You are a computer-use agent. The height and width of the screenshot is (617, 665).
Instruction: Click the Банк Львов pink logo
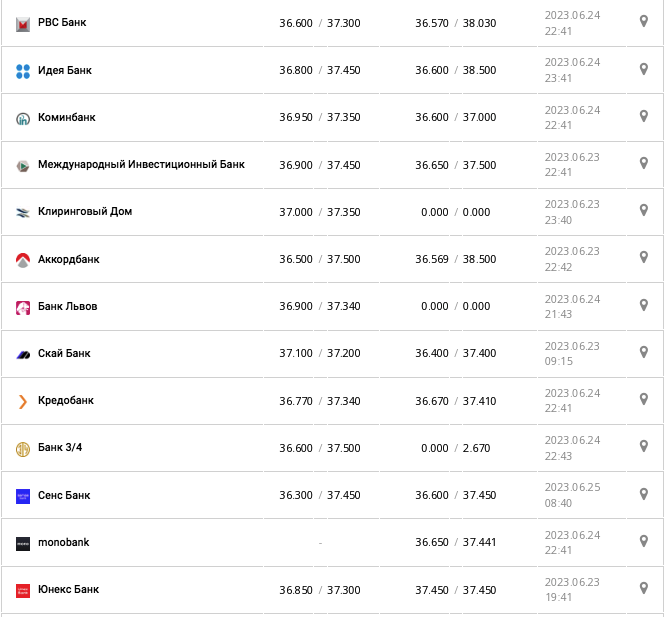pos(23,307)
